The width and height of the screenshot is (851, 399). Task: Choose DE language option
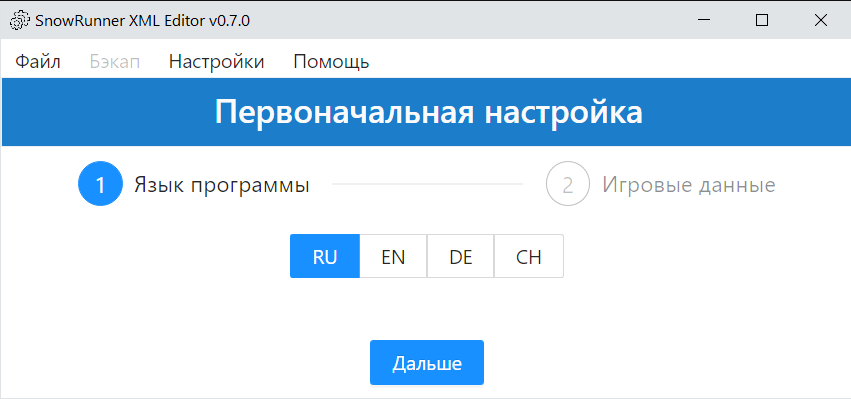tap(461, 256)
